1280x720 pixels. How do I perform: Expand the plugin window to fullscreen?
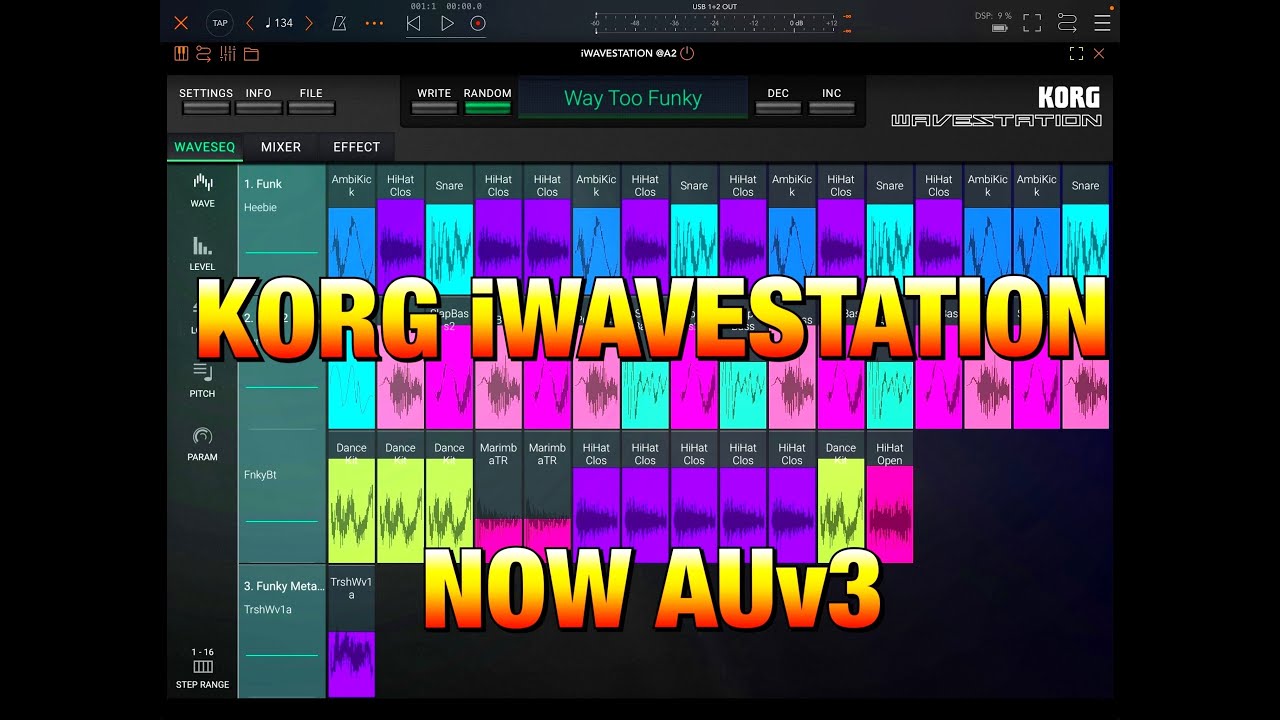(1076, 54)
